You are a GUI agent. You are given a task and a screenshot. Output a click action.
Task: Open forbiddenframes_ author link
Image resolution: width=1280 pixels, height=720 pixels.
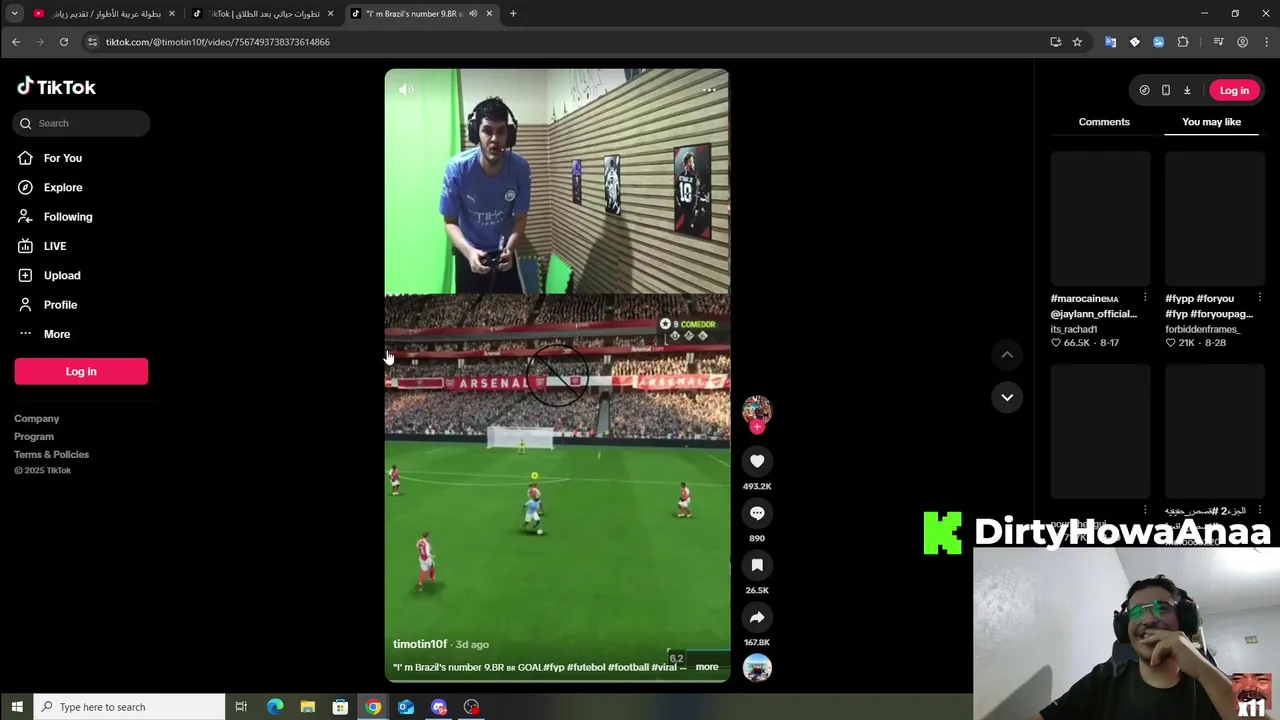click(1202, 329)
